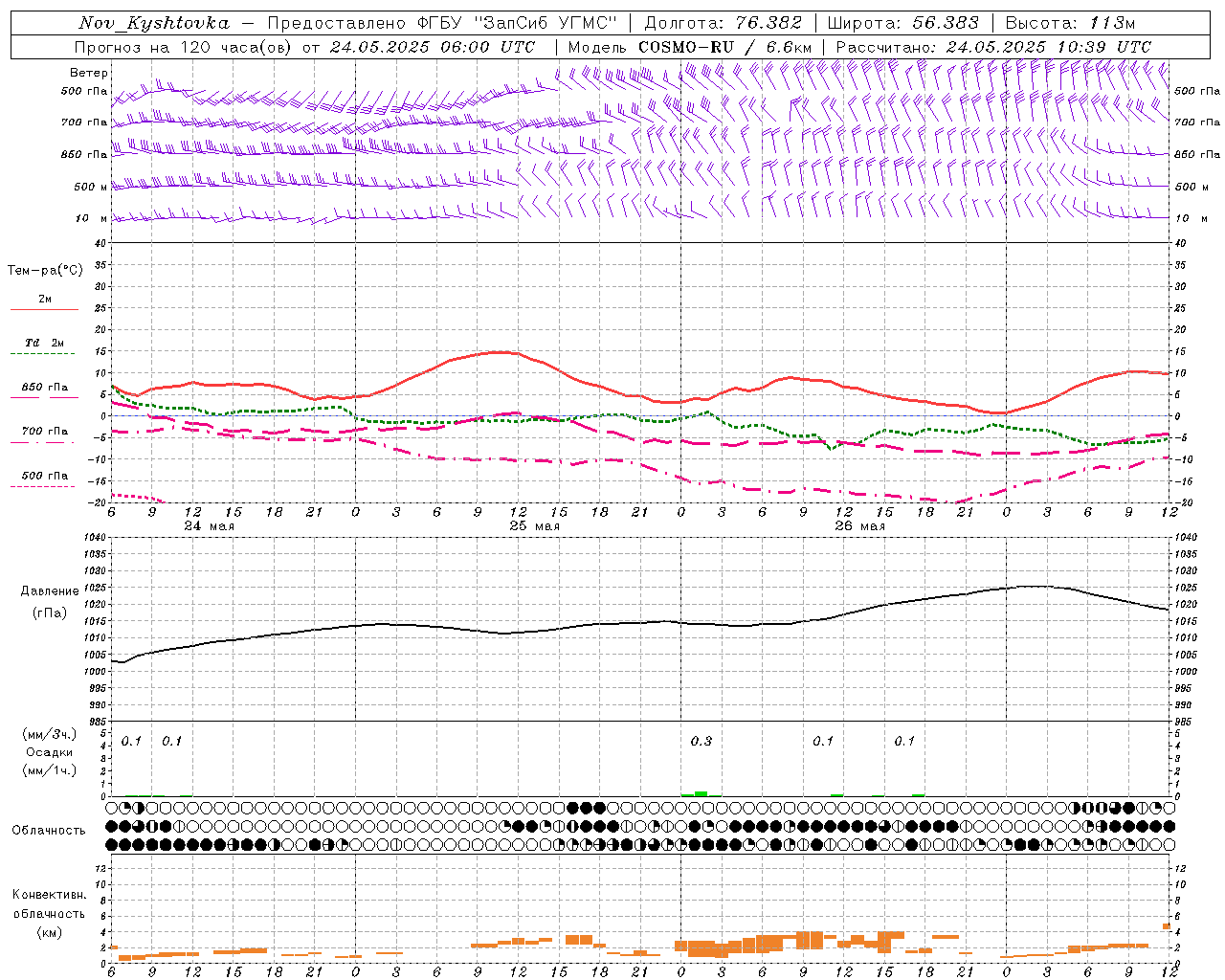Click the longitude value Долгота: 76.382
The height and width of the screenshot is (980, 1225).
point(723,23)
